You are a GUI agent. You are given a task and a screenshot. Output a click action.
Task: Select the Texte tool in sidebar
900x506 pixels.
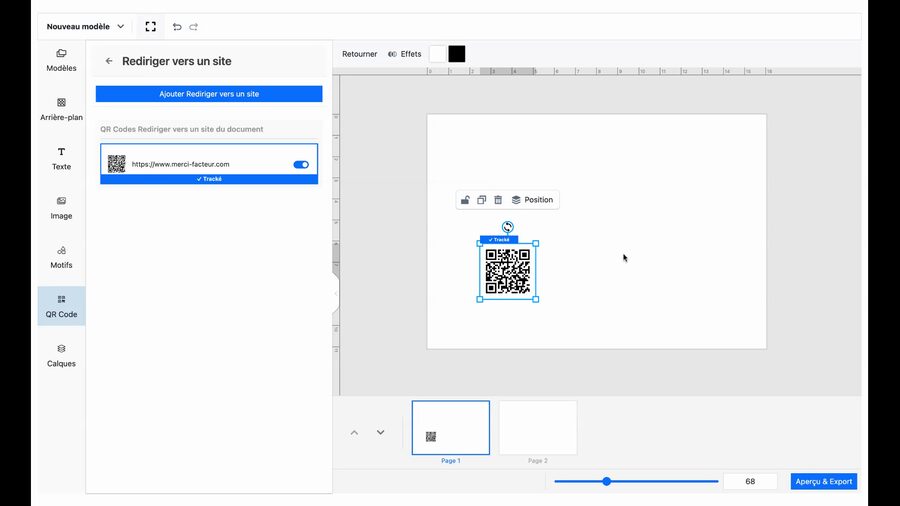click(61, 158)
